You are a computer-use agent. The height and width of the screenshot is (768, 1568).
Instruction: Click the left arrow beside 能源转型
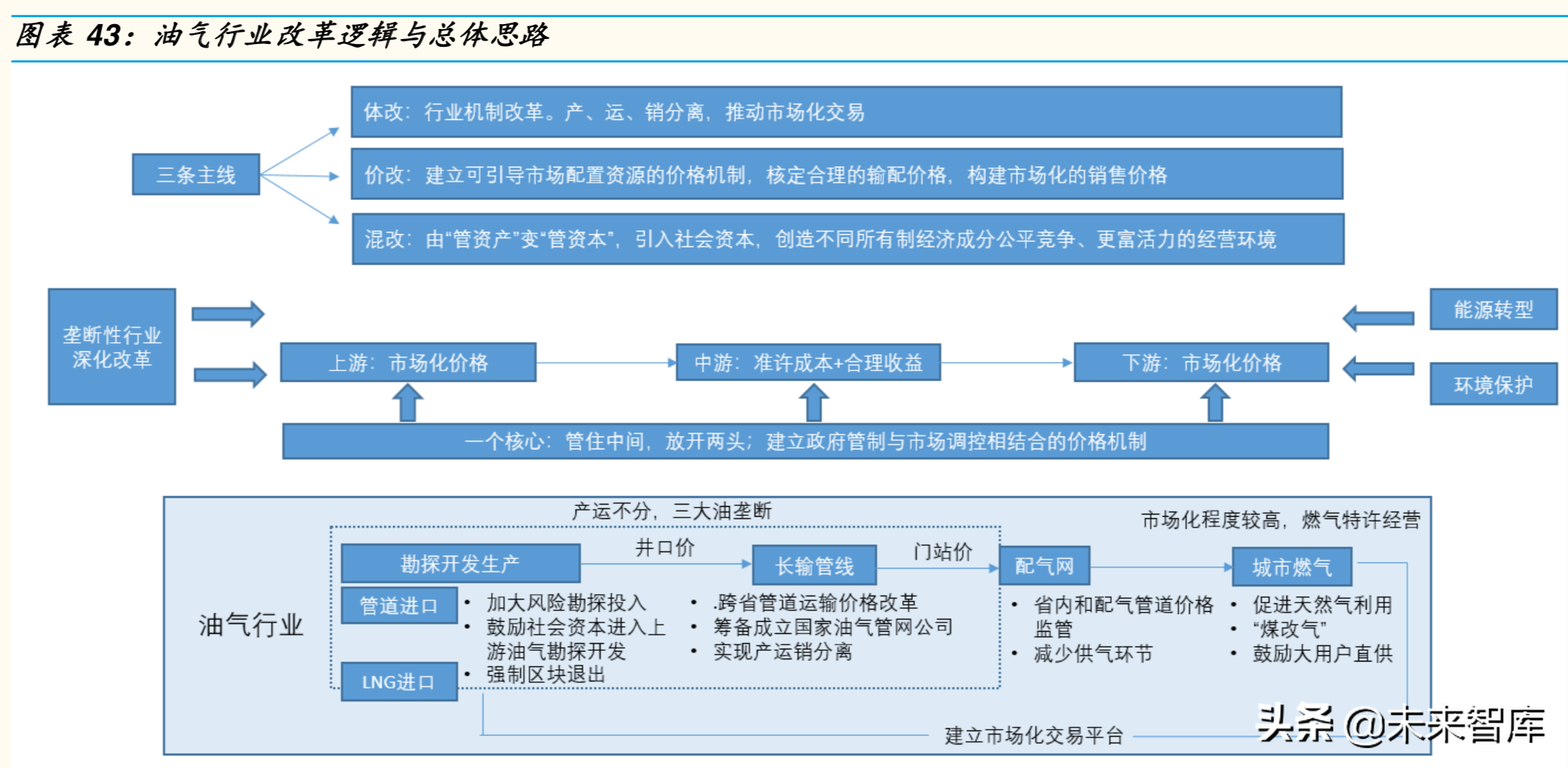[1378, 317]
